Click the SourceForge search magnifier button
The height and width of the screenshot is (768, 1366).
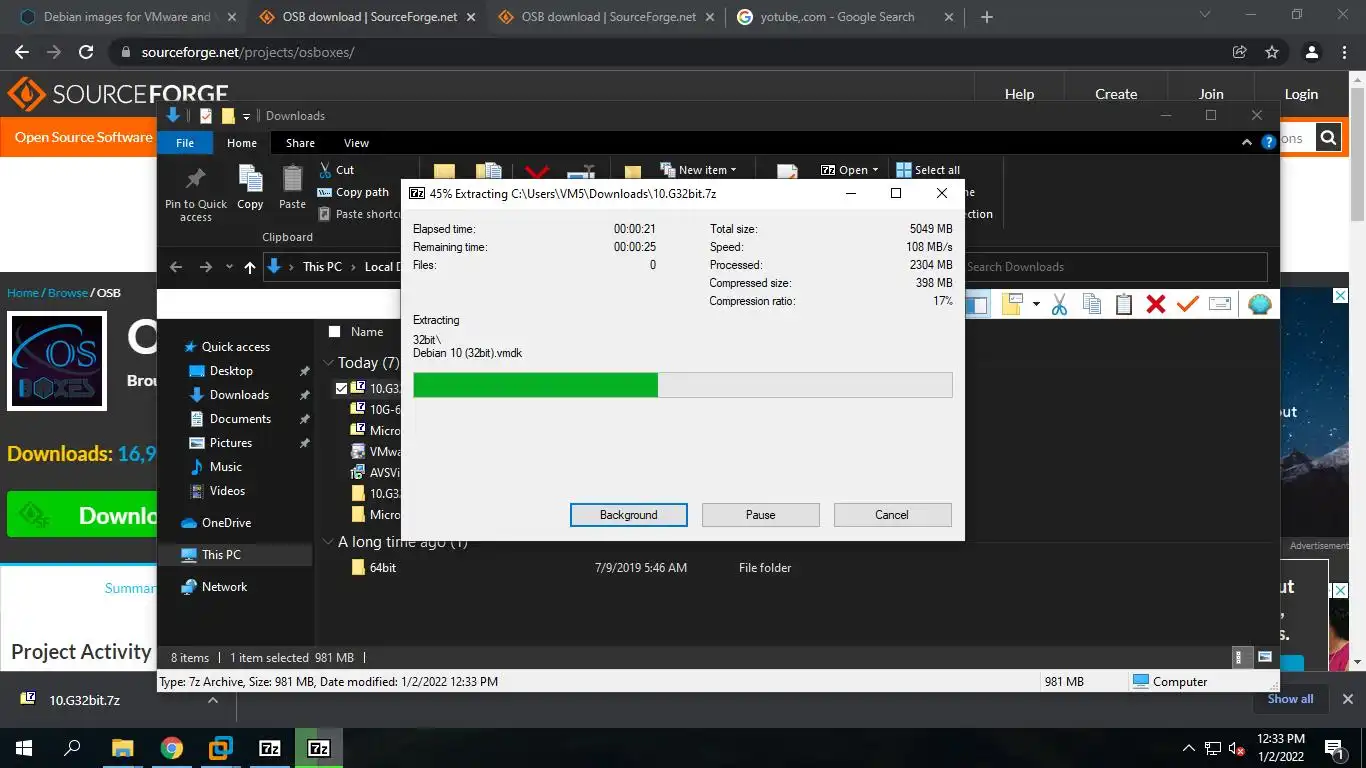point(1328,138)
